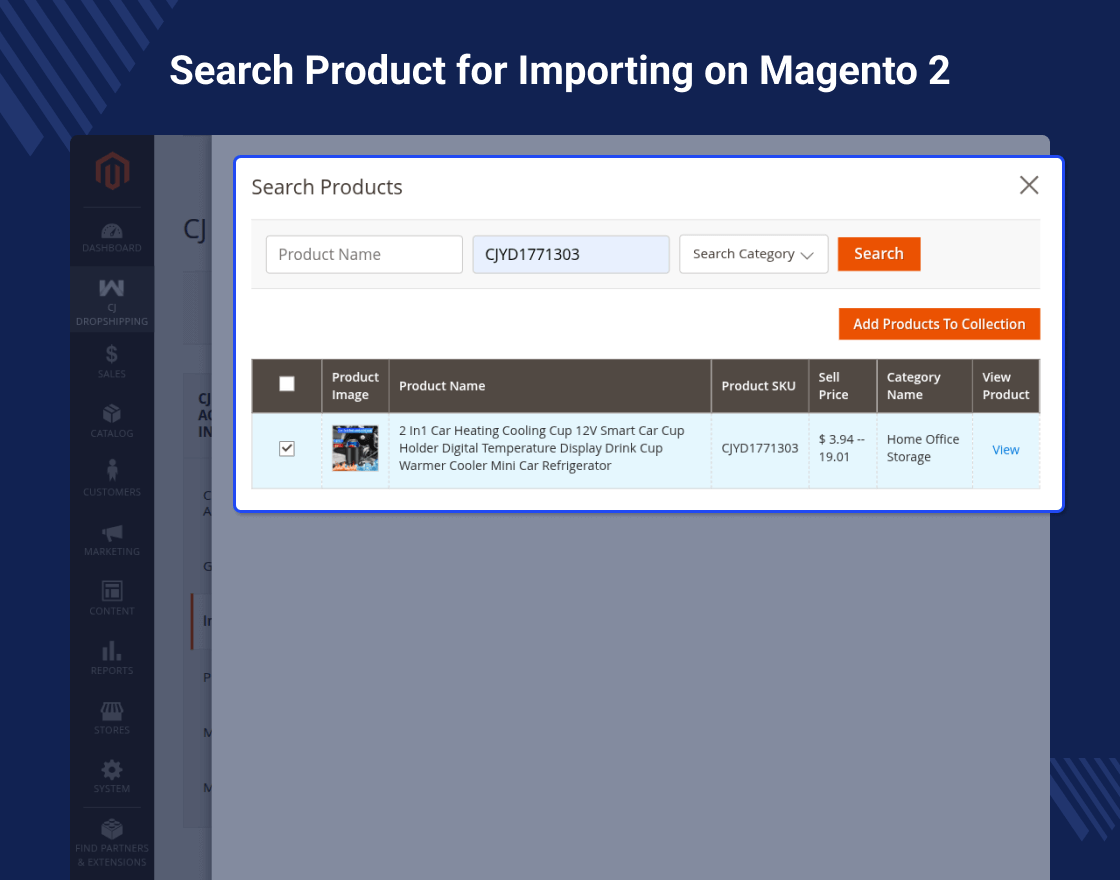Image resolution: width=1120 pixels, height=880 pixels.
Task: Click the Magento logo in sidebar
Action: tap(112, 171)
